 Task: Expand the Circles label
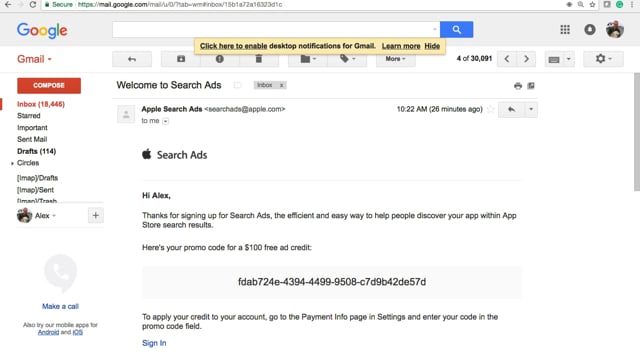(x=12, y=163)
